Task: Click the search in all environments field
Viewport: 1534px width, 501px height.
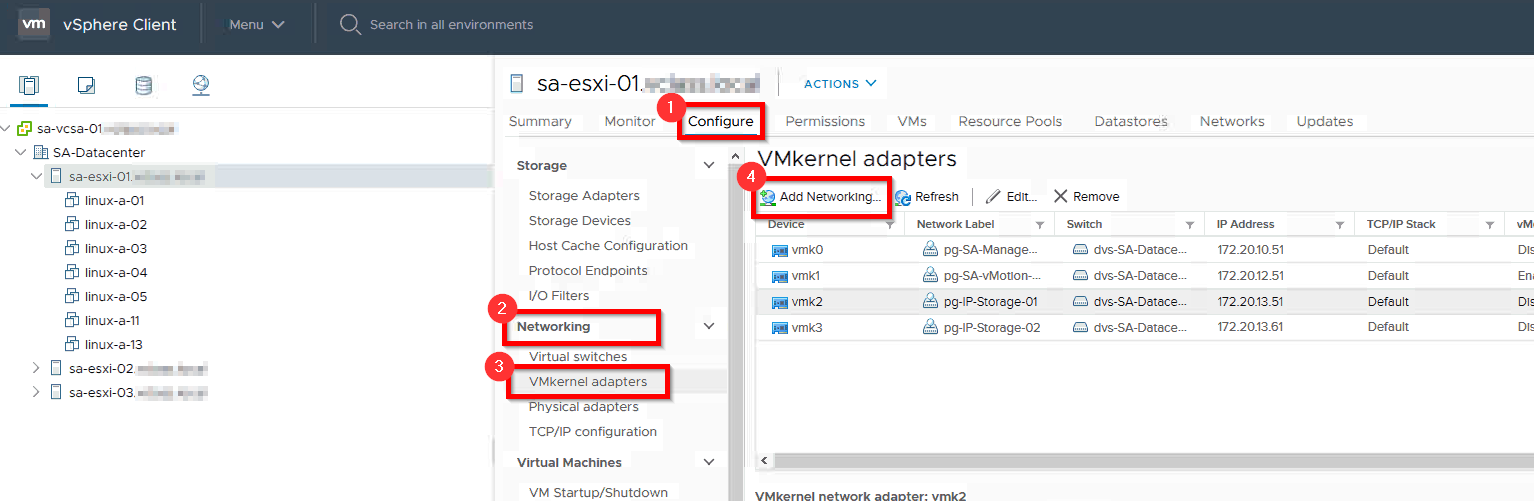Action: 451,24
